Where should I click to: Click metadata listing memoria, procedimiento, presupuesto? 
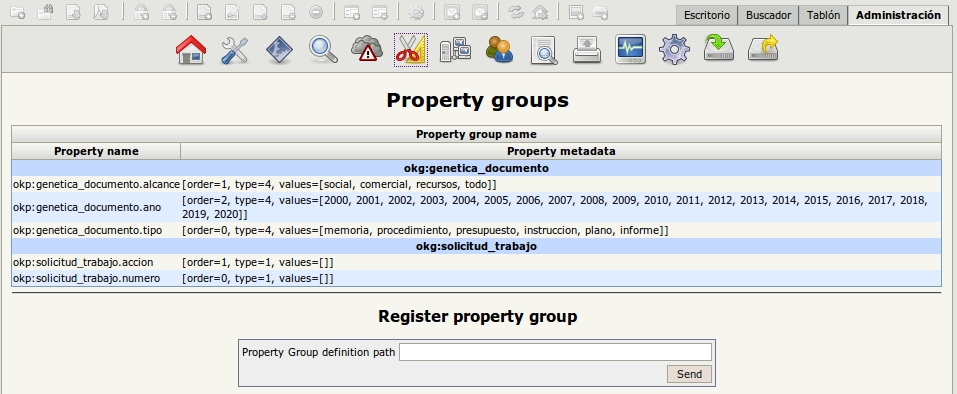pyautogui.click(x=426, y=231)
